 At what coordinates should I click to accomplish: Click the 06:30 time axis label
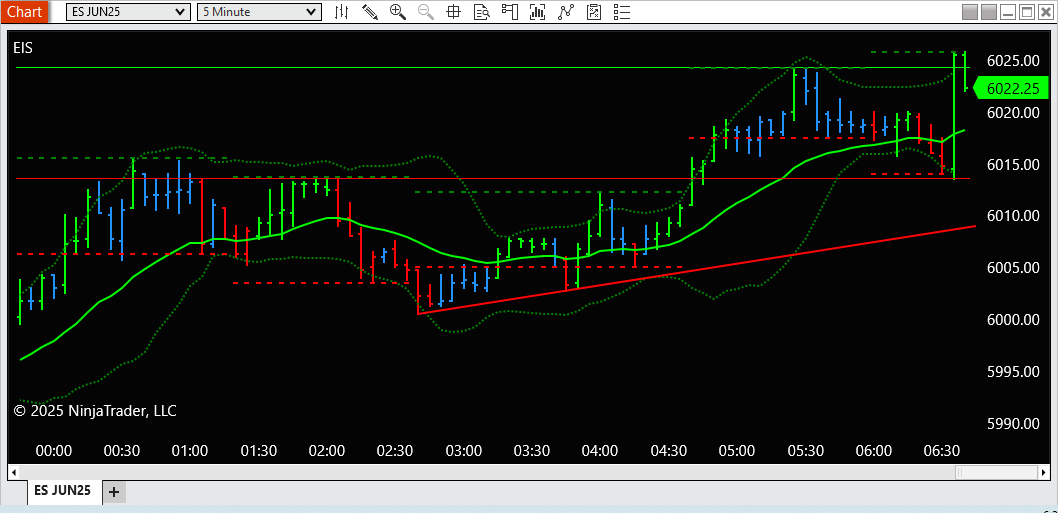pyautogui.click(x=941, y=450)
